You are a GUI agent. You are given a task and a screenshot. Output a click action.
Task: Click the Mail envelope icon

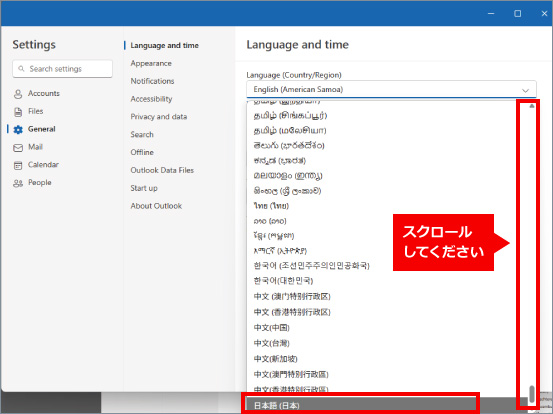click(x=18, y=148)
